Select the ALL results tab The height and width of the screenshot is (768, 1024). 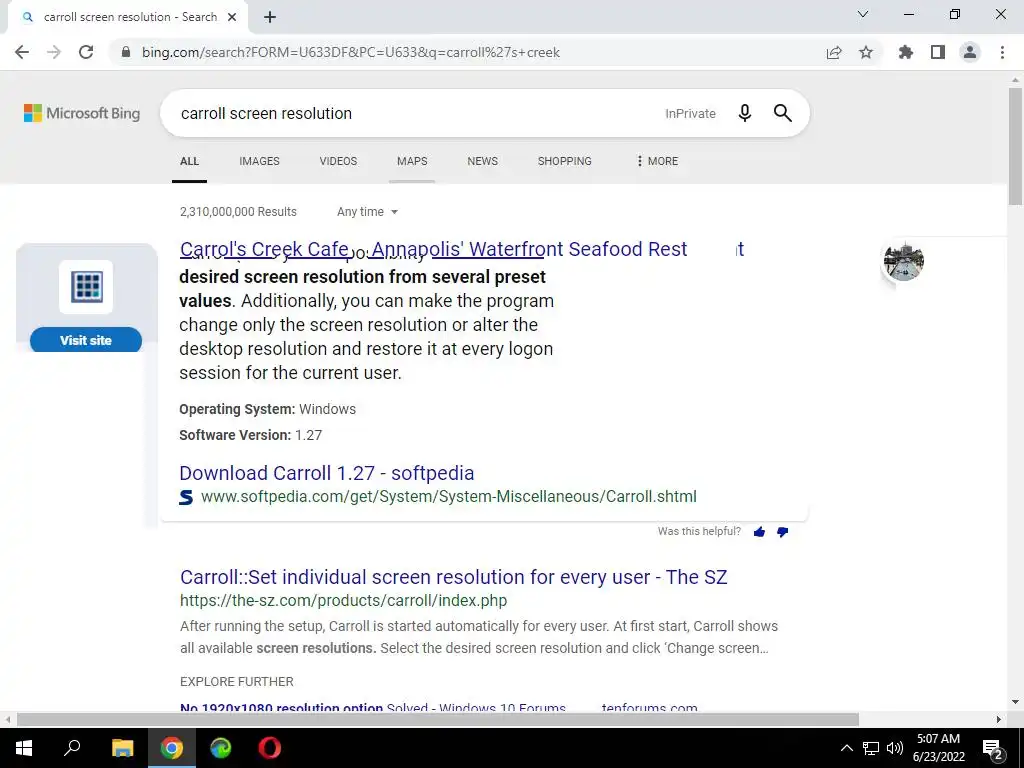(x=189, y=161)
